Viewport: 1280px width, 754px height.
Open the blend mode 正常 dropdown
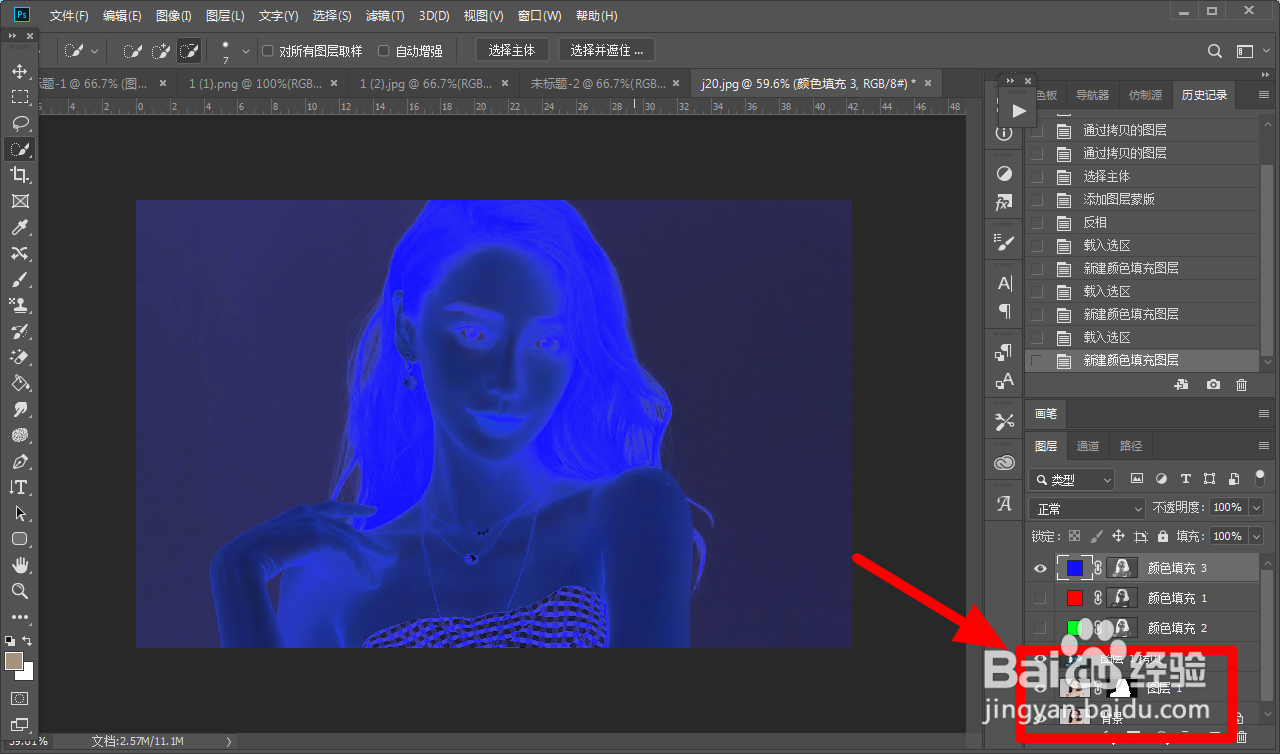1087,508
